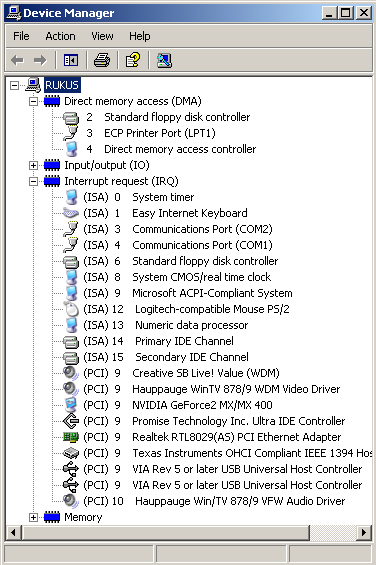Click the ECP Printer Port plug icon

(71, 133)
